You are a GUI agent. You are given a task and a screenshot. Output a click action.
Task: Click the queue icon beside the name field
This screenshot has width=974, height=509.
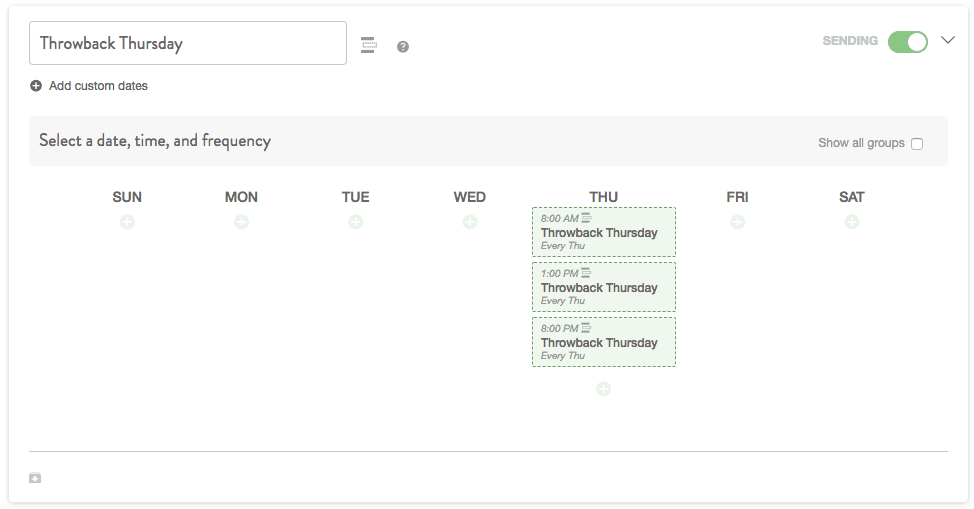point(368,45)
